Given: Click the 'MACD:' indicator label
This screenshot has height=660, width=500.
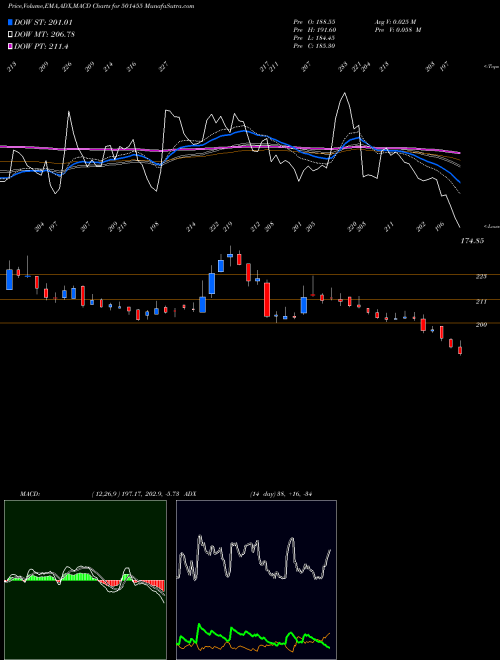Looking at the screenshot, I should (x=30, y=494).
